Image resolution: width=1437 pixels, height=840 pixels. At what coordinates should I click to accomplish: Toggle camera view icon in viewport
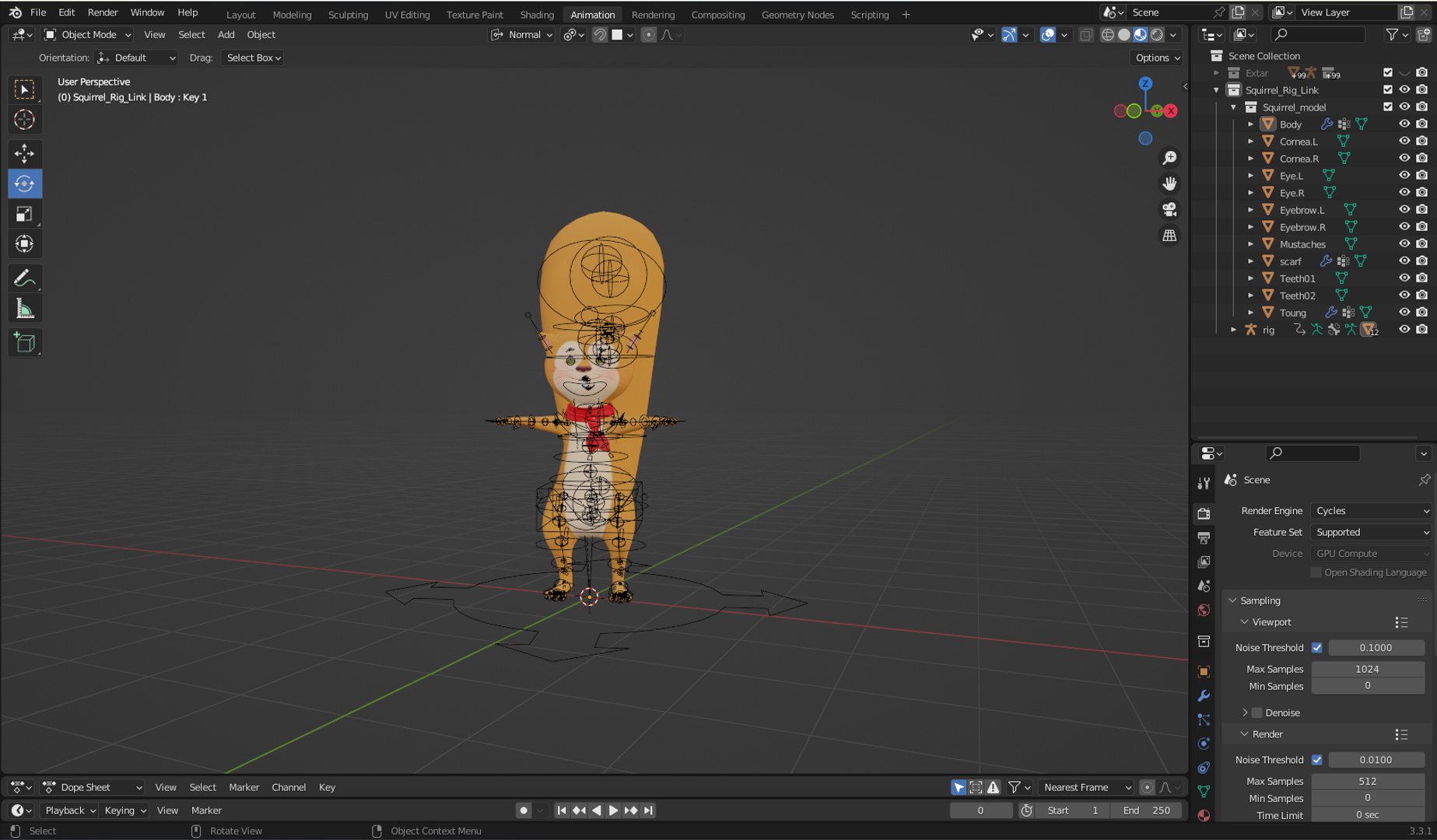(x=1169, y=209)
